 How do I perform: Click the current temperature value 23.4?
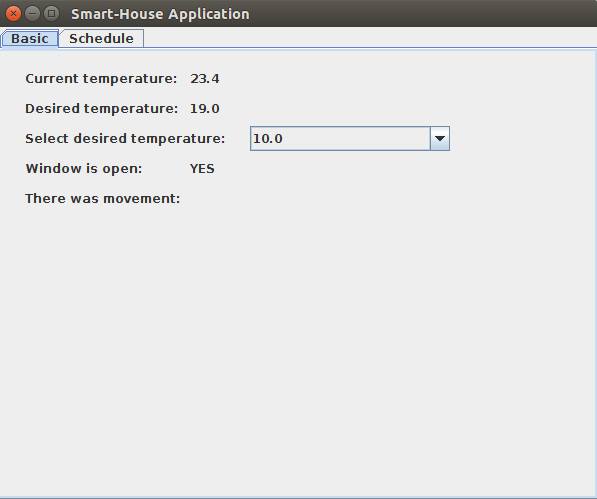(205, 79)
